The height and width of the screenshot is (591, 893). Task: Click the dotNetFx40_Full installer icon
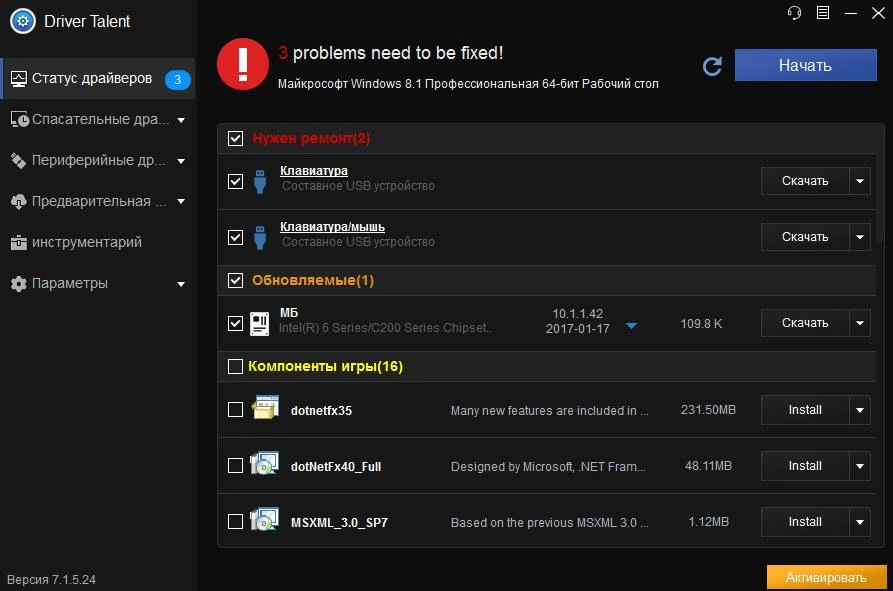click(264, 463)
